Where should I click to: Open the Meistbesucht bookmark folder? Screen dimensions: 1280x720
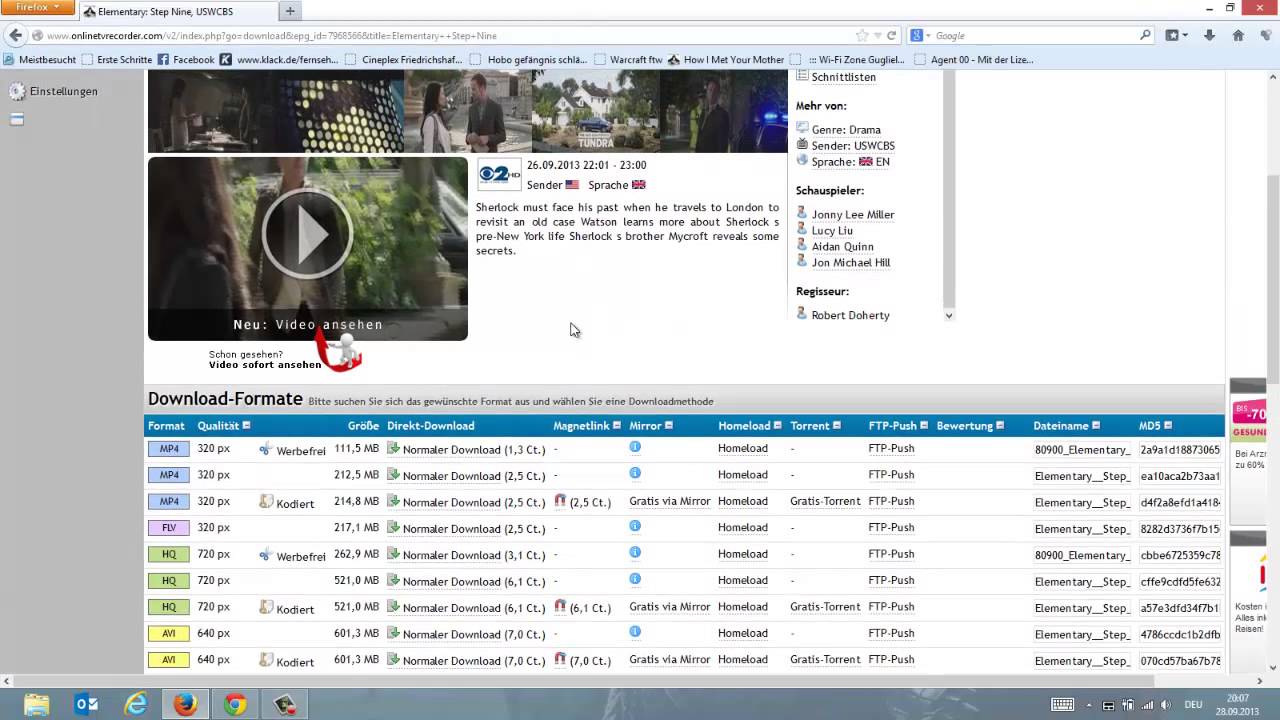[40, 59]
